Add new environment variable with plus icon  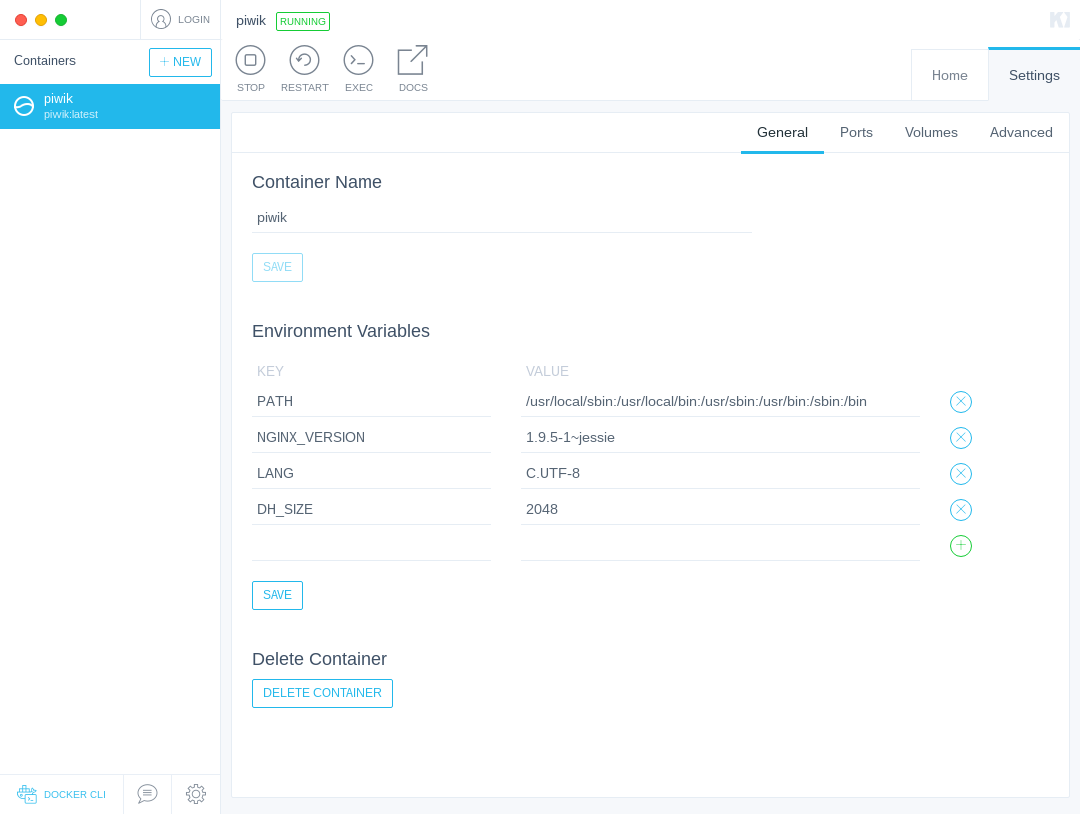(x=960, y=545)
